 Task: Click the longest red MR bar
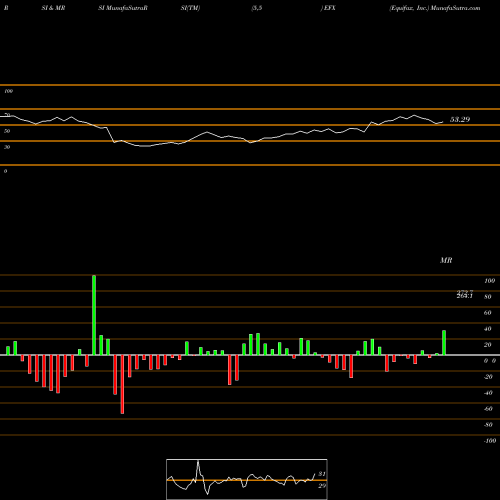coord(122,384)
